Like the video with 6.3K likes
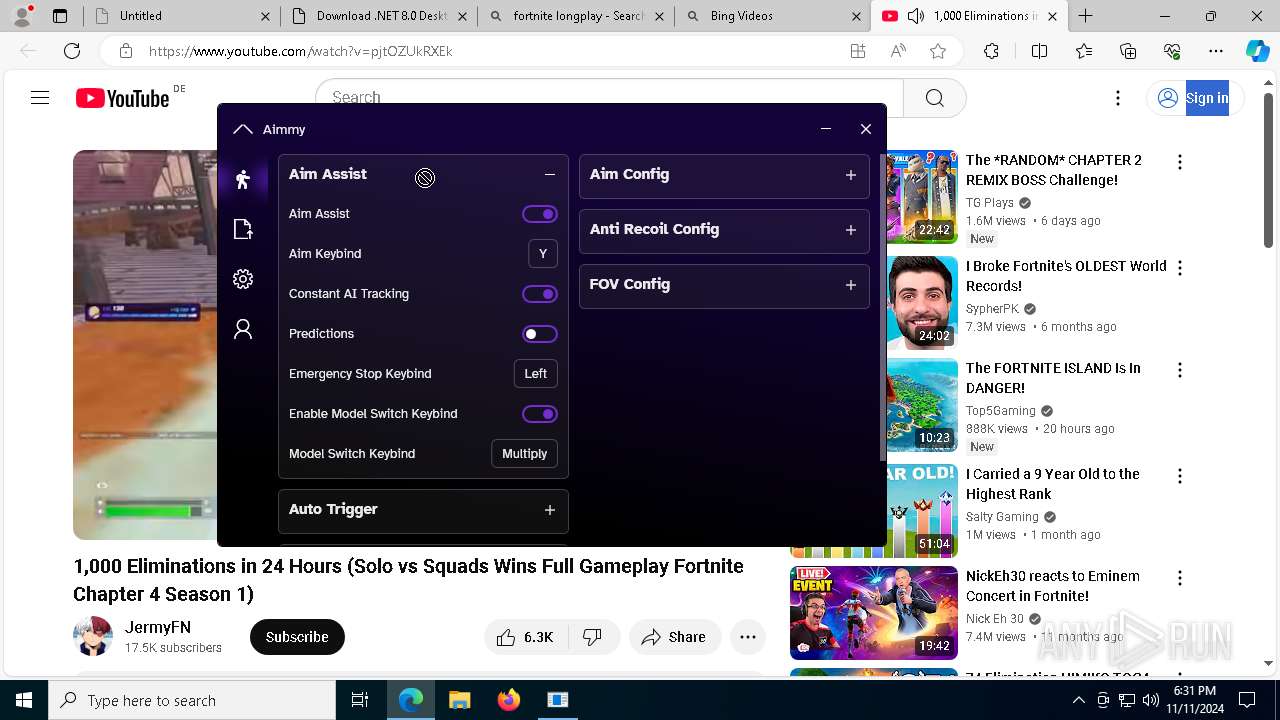Screen dimensions: 1280x720 coord(526,637)
